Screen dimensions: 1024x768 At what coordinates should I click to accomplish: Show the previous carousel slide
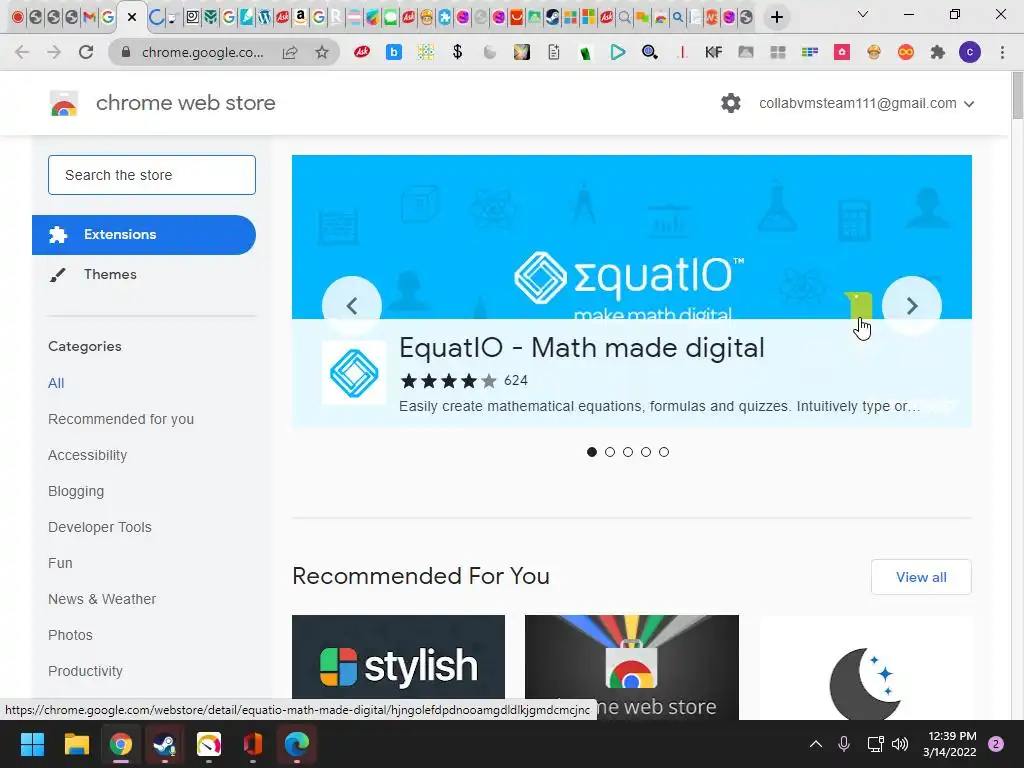pyautogui.click(x=352, y=306)
